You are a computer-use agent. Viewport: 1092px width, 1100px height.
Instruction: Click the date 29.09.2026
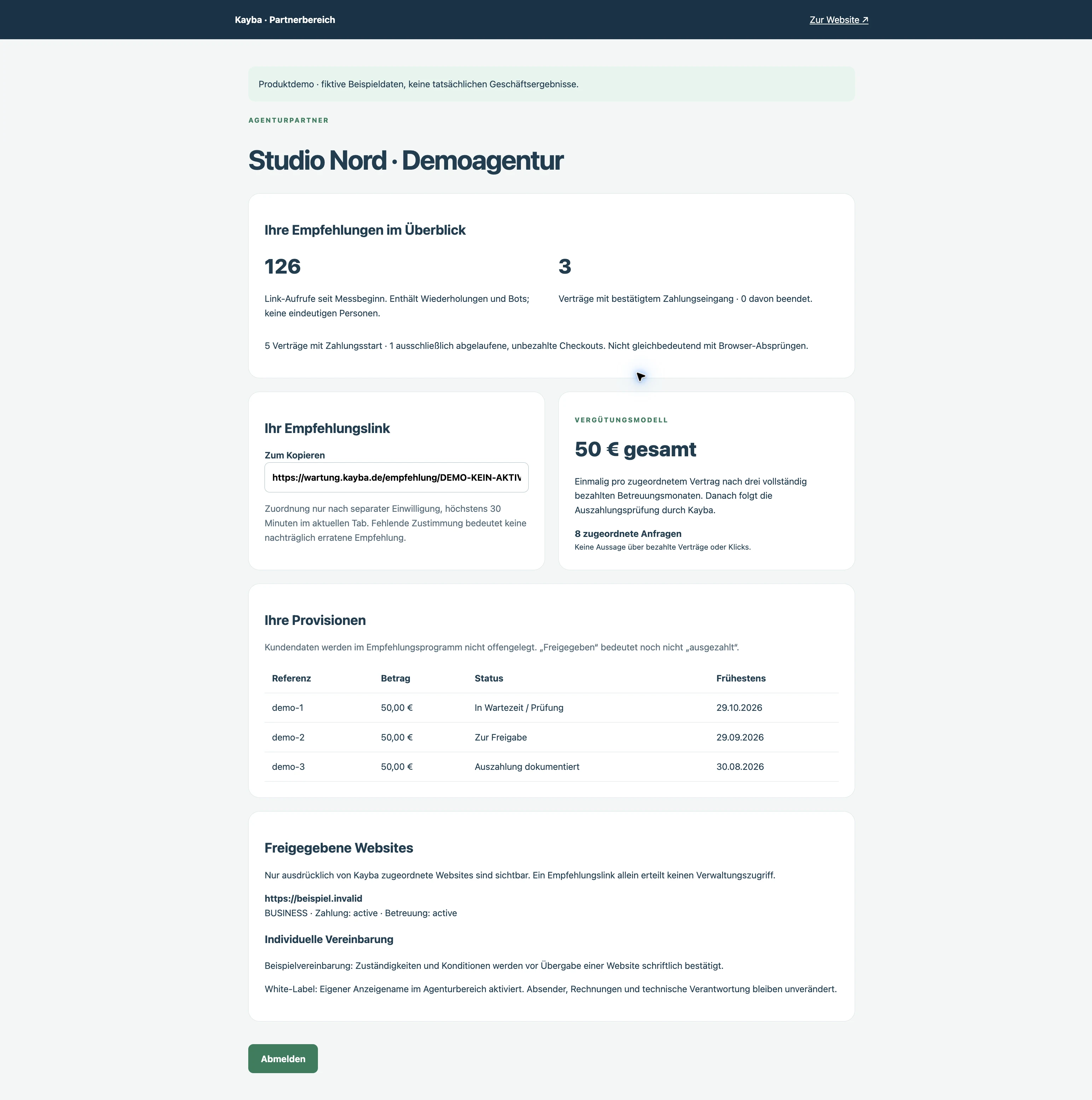740,737
